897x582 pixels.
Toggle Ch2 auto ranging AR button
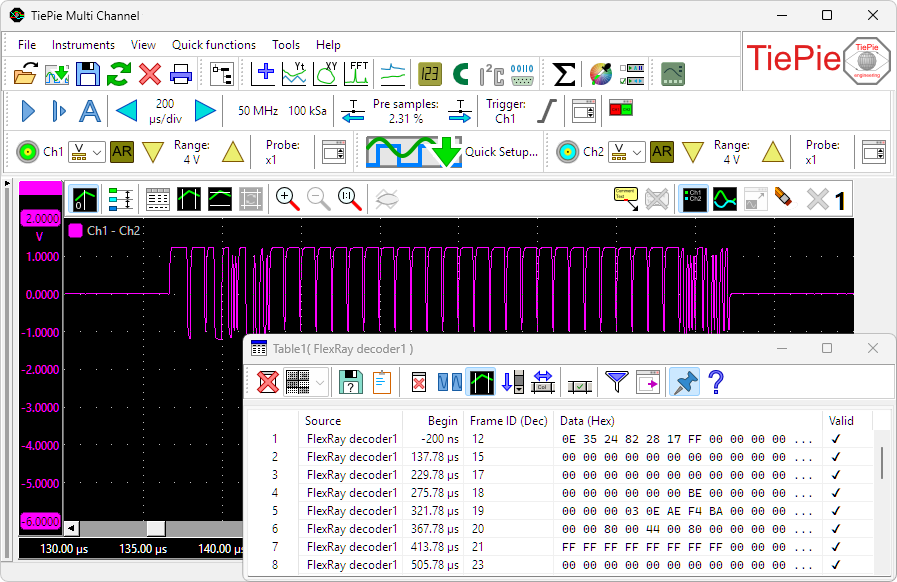661,152
